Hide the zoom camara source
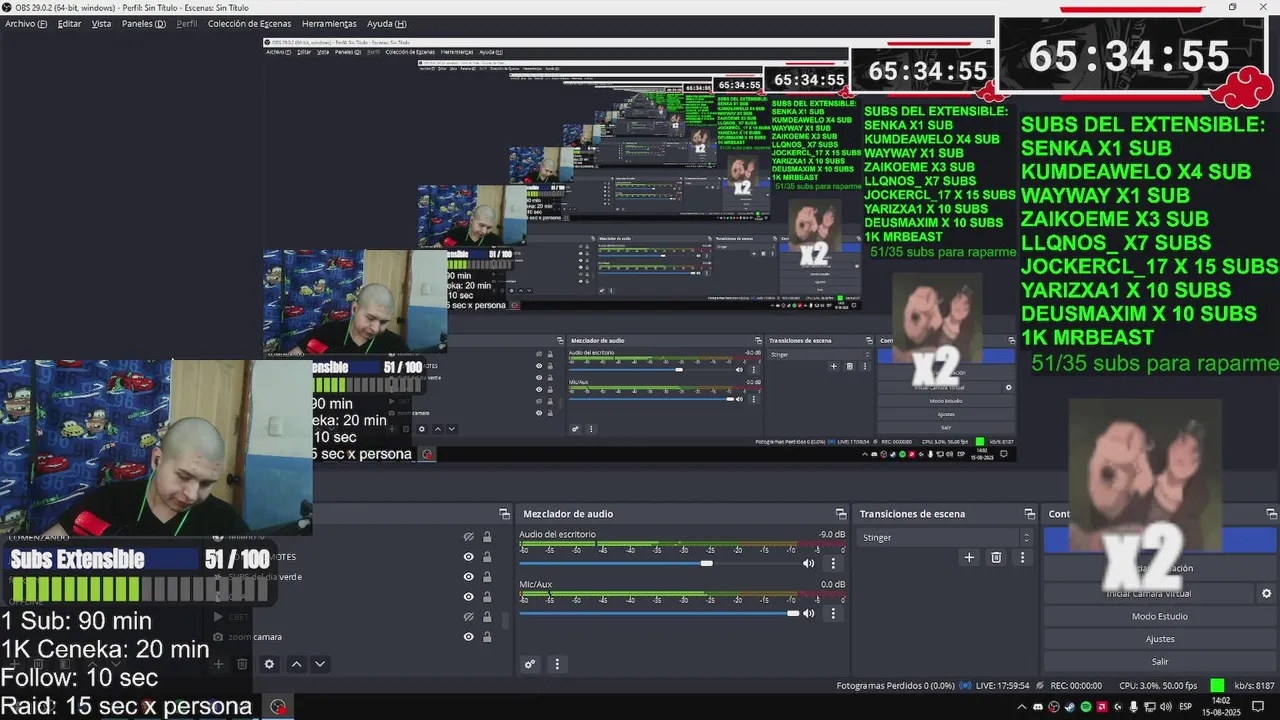The width and height of the screenshot is (1280, 720). pyautogui.click(x=468, y=637)
